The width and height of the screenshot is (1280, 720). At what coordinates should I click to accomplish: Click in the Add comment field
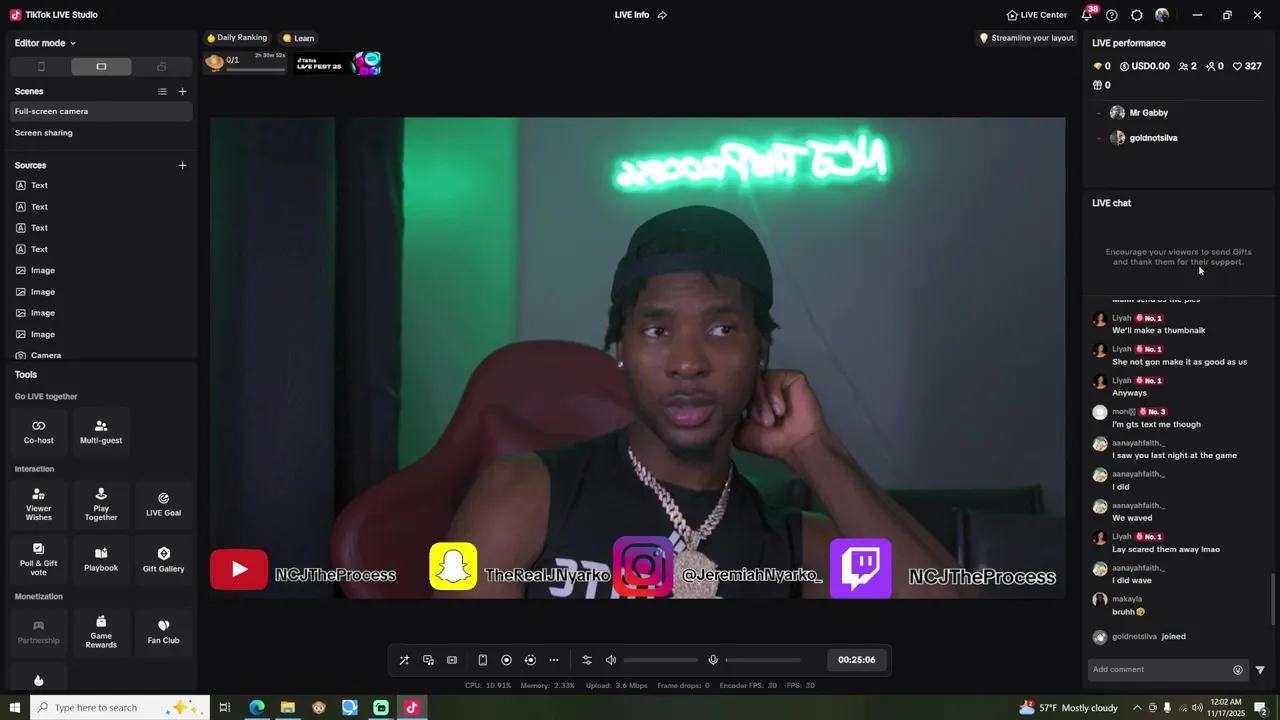click(1160, 669)
